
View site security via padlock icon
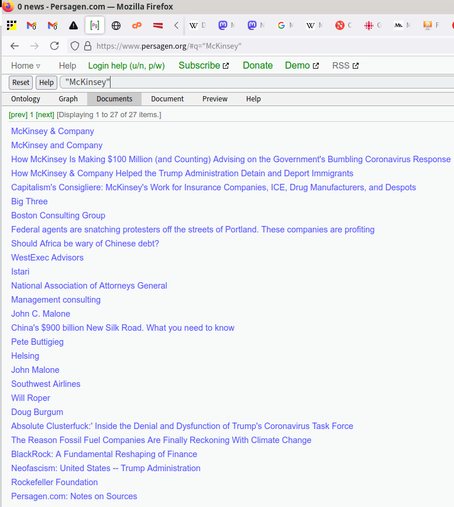pos(88,46)
